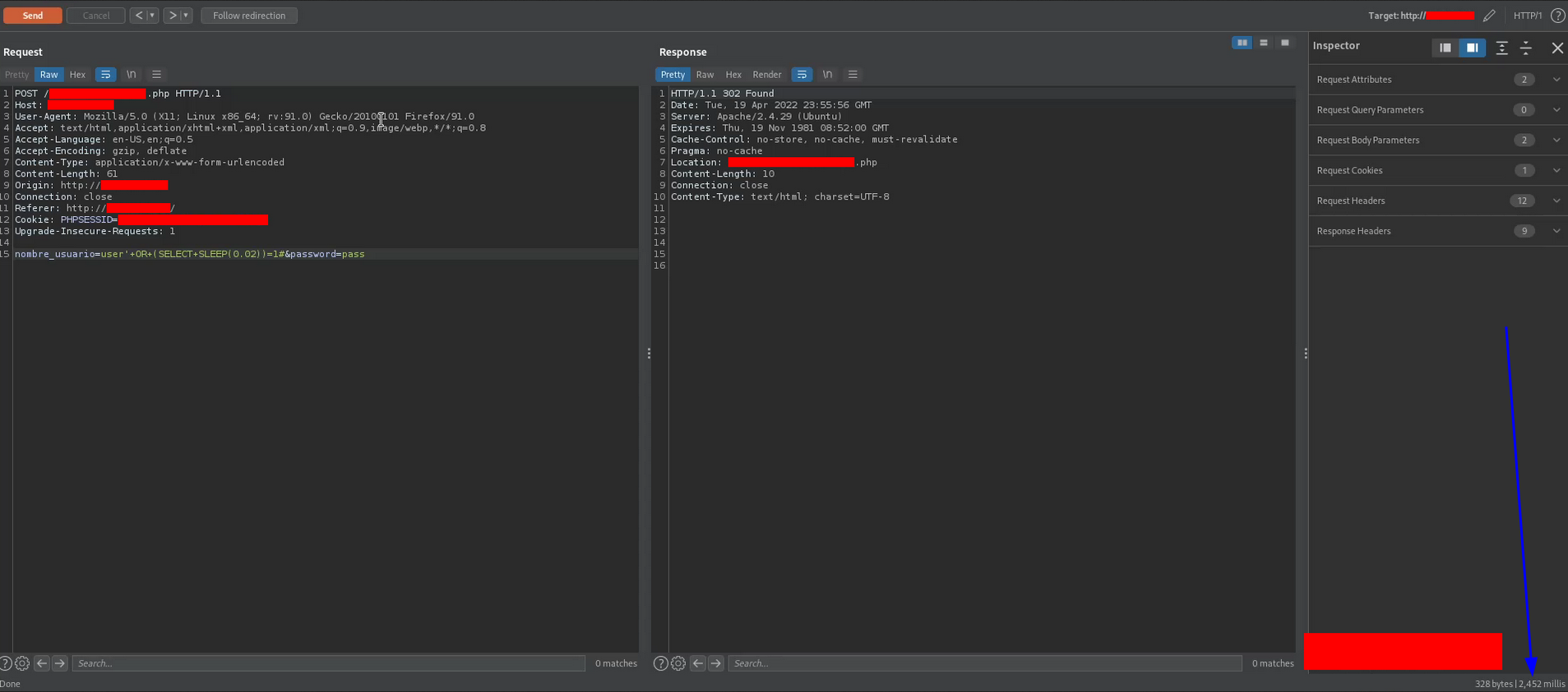Go forward to next request in history
1568x692 pixels.
172,16
